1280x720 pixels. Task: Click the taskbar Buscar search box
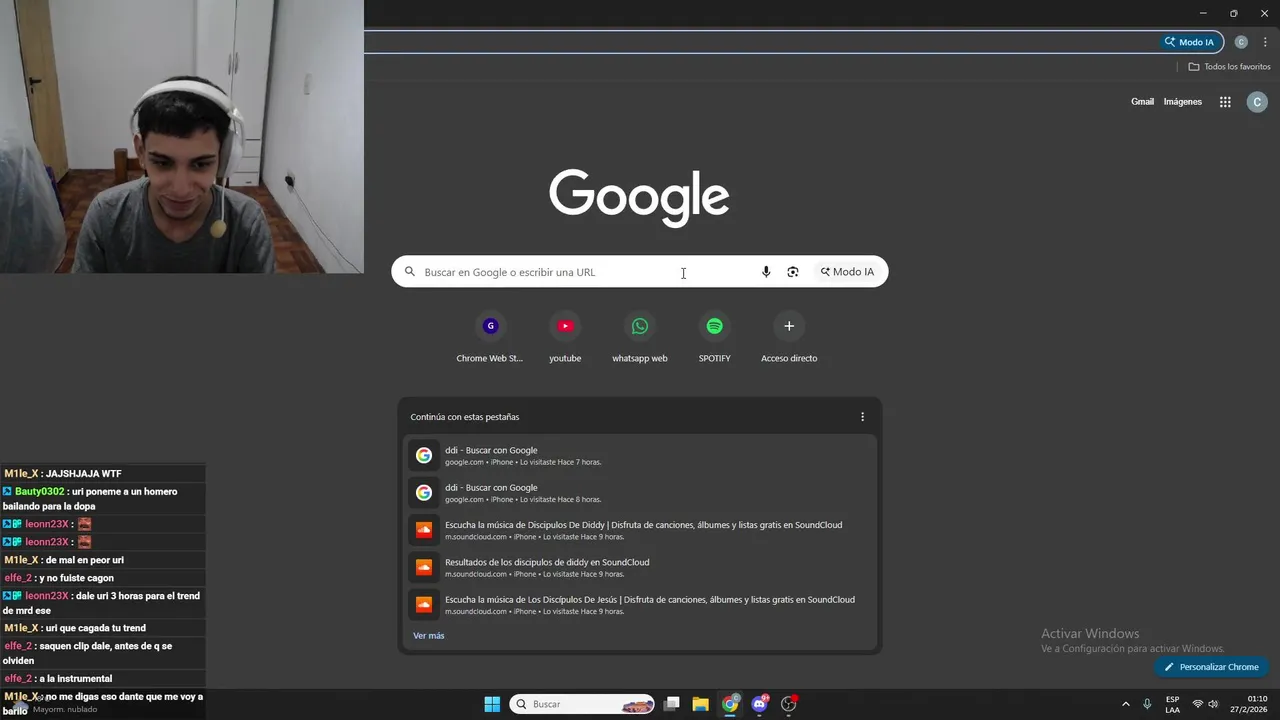click(x=582, y=704)
